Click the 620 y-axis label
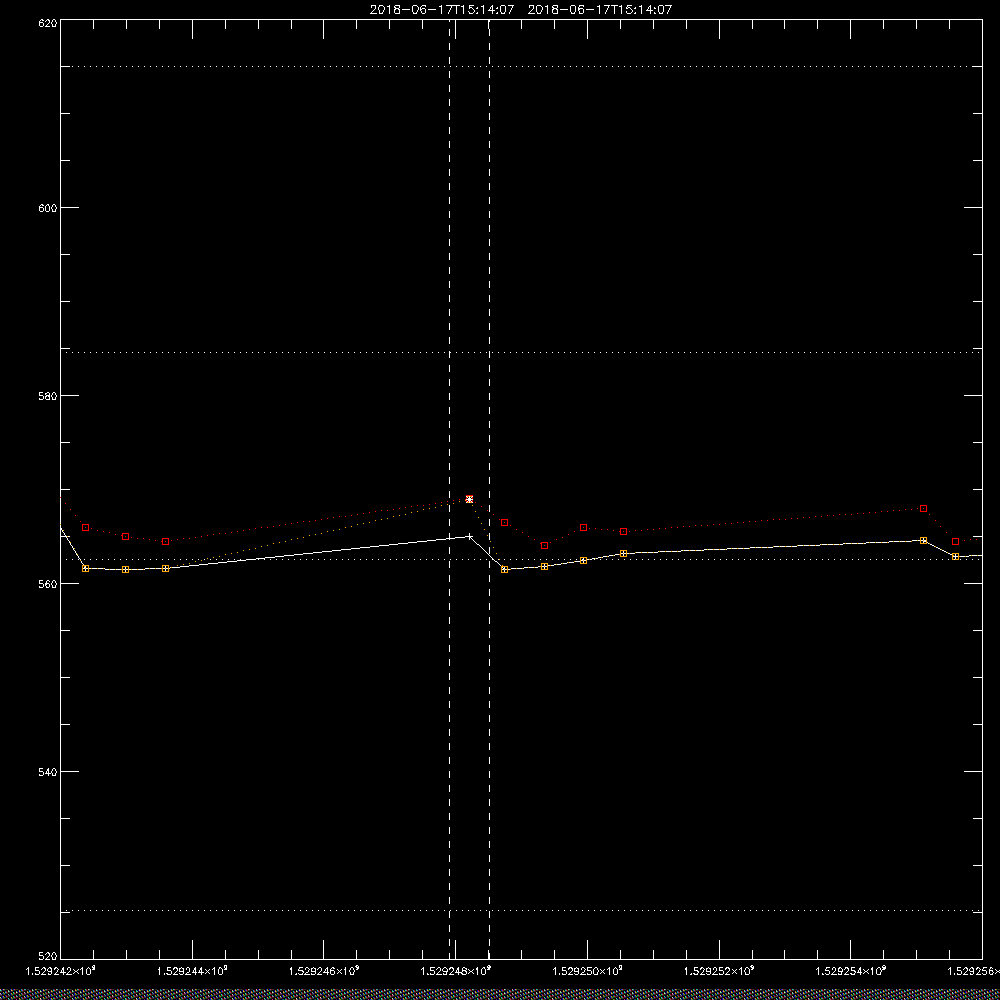The image size is (1000, 1000). point(48,23)
